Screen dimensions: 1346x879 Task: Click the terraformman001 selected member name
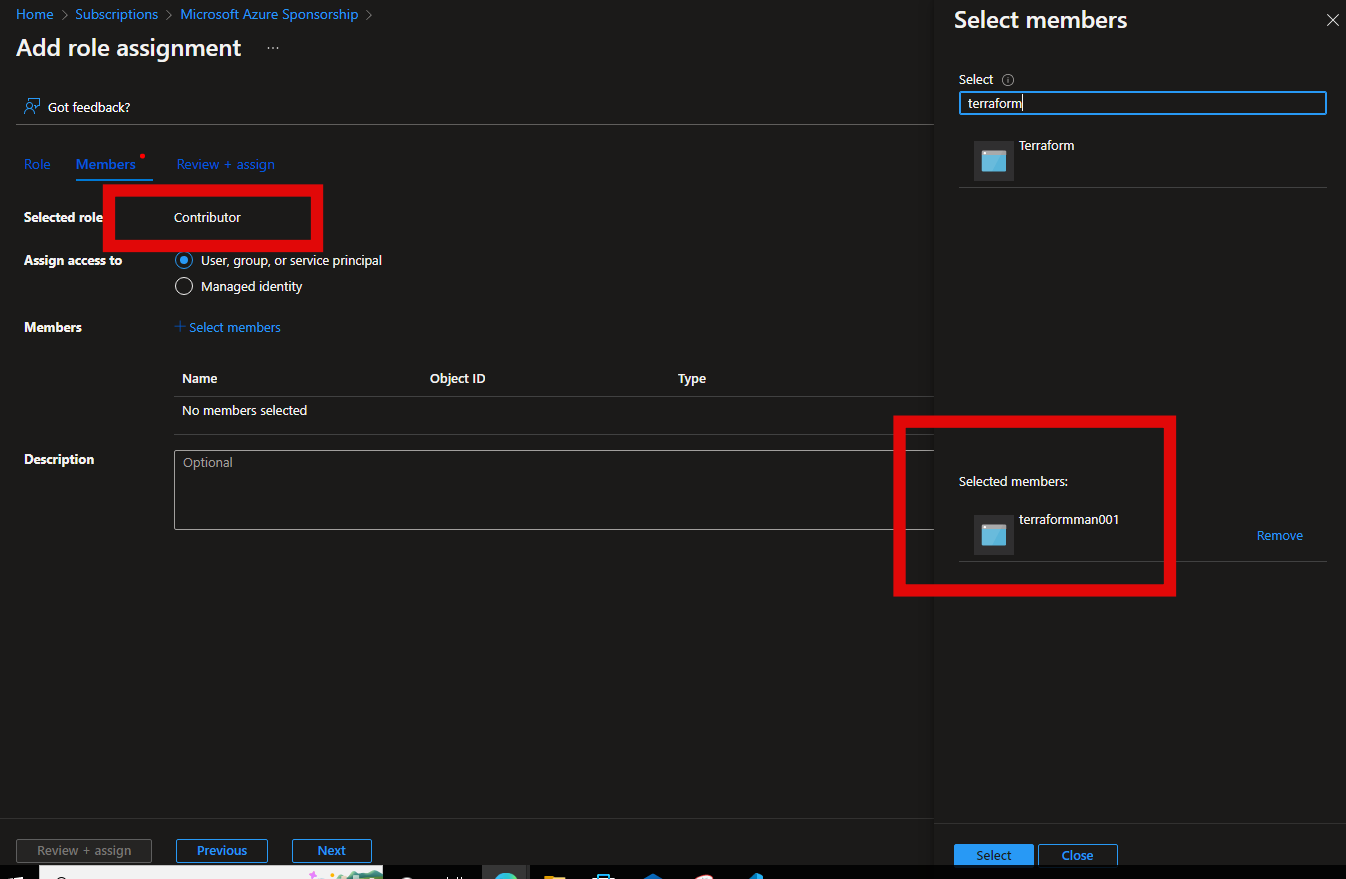pyautogui.click(x=1069, y=520)
